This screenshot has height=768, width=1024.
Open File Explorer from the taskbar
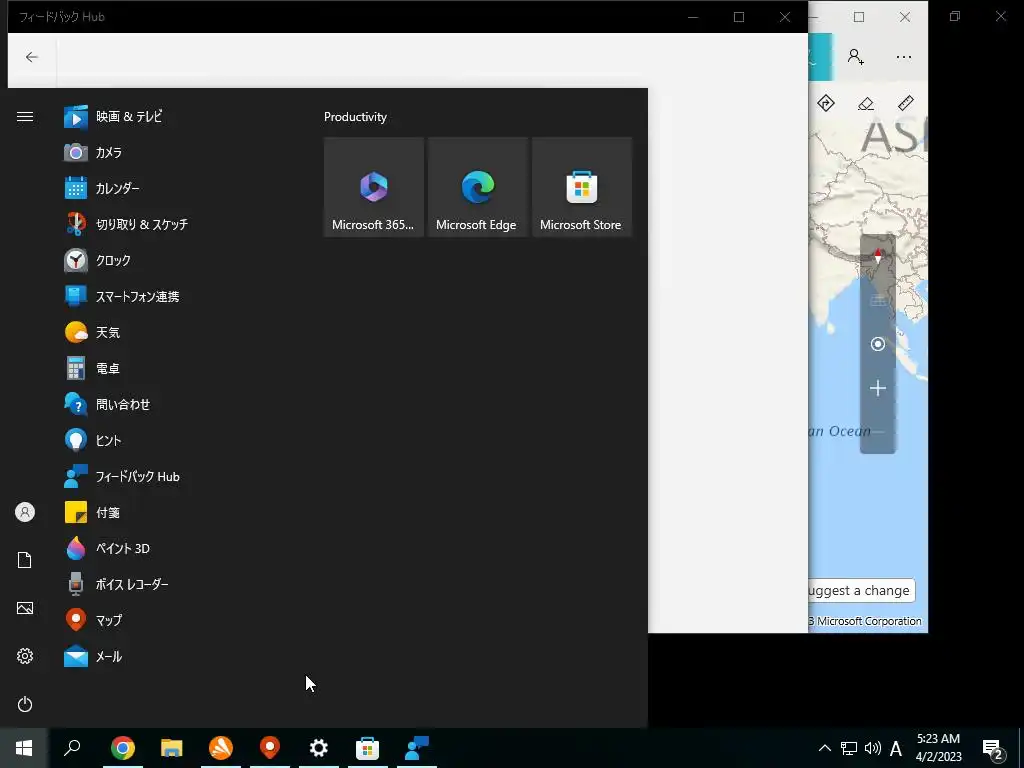172,748
